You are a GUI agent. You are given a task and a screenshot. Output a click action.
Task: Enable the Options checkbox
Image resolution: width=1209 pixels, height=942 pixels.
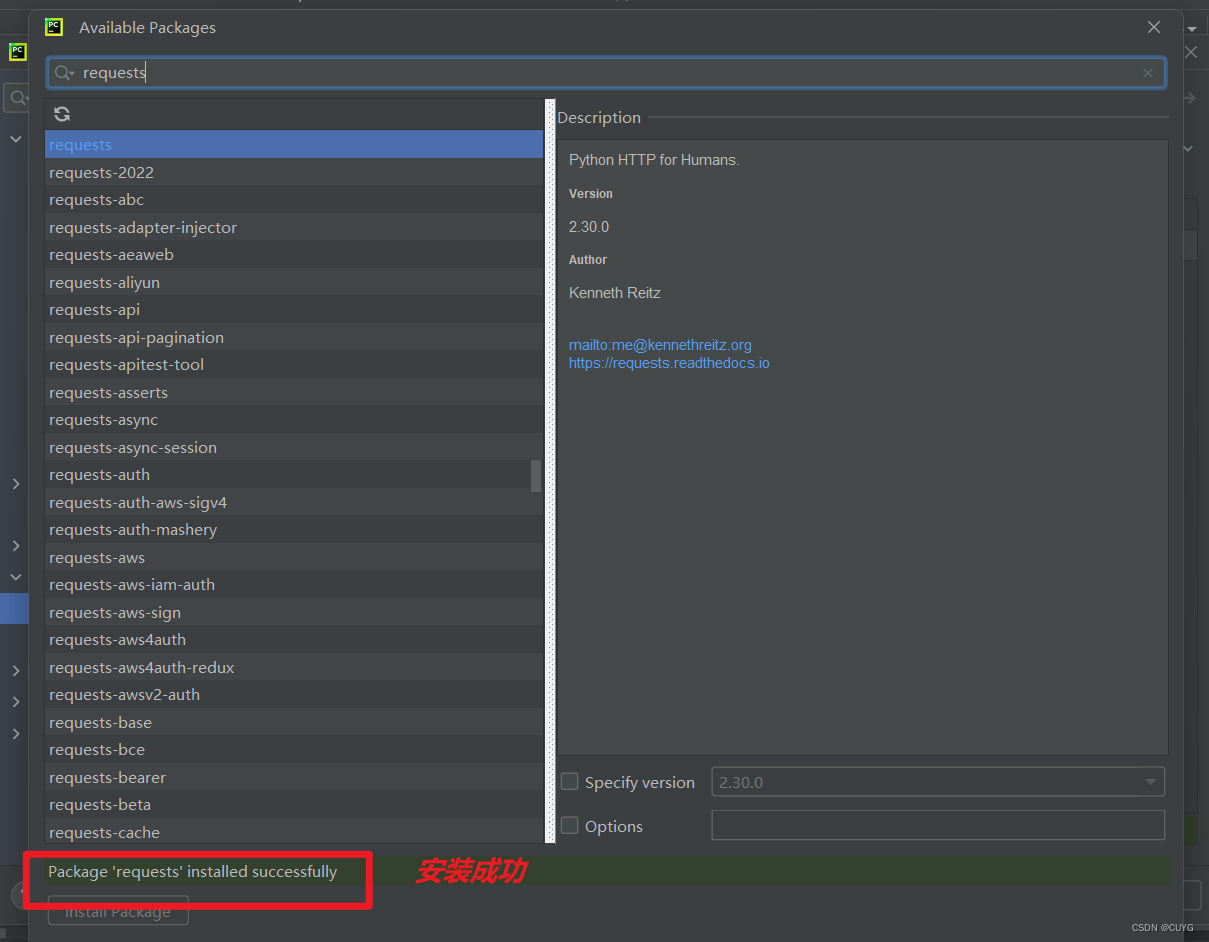570,826
